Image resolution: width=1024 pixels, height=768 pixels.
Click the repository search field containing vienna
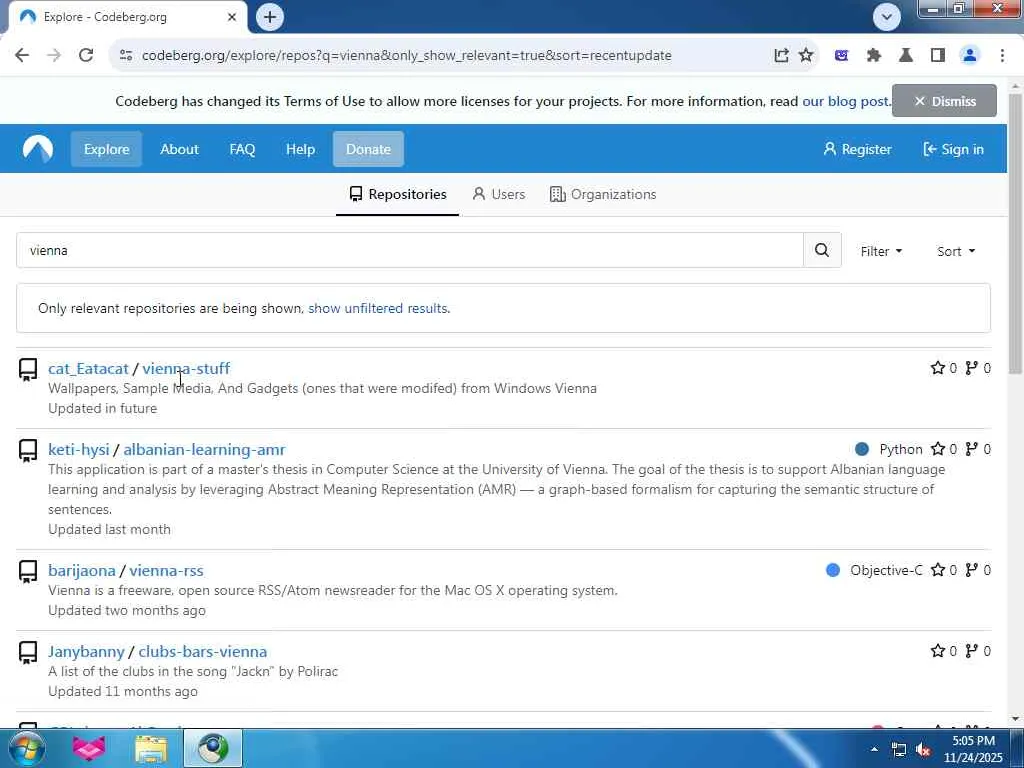pyautogui.click(x=409, y=250)
